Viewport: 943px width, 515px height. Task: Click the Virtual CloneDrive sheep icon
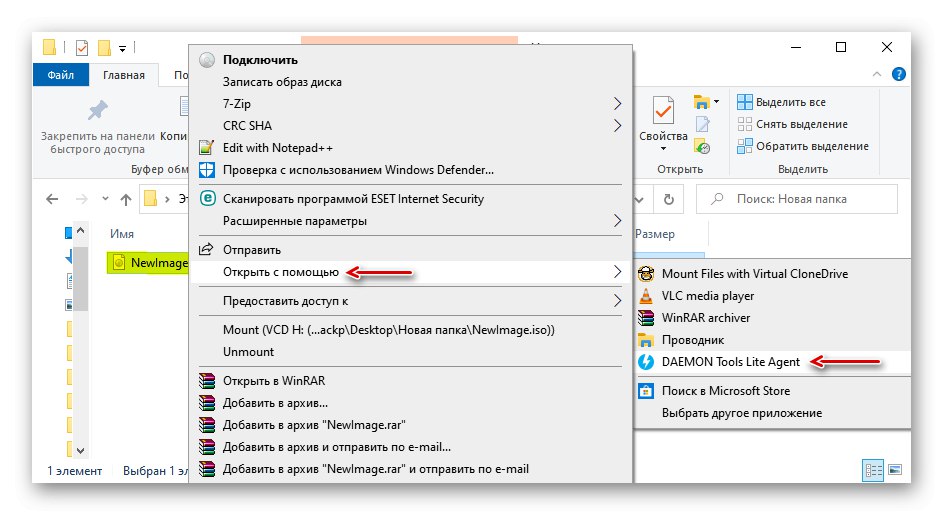coord(646,274)
